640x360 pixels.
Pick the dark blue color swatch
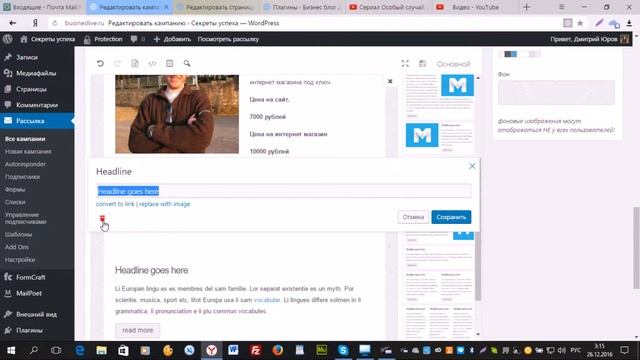508,54
